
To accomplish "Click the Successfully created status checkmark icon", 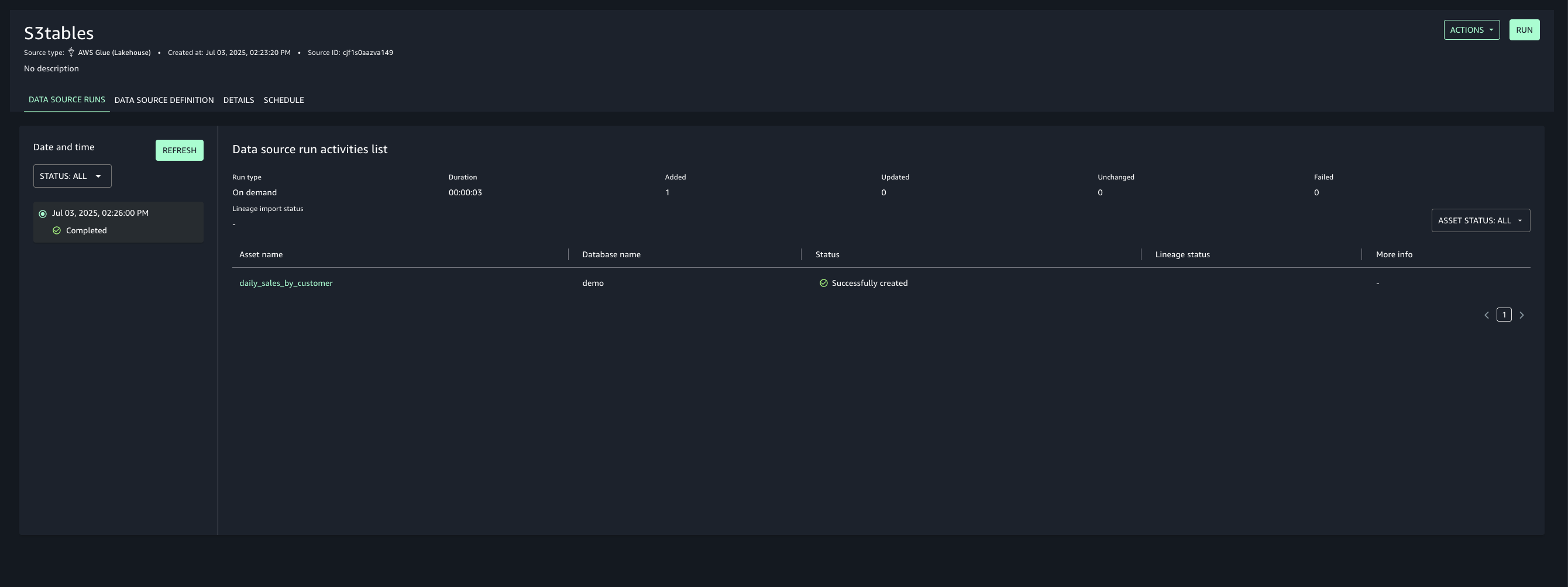I will [824, 284].
